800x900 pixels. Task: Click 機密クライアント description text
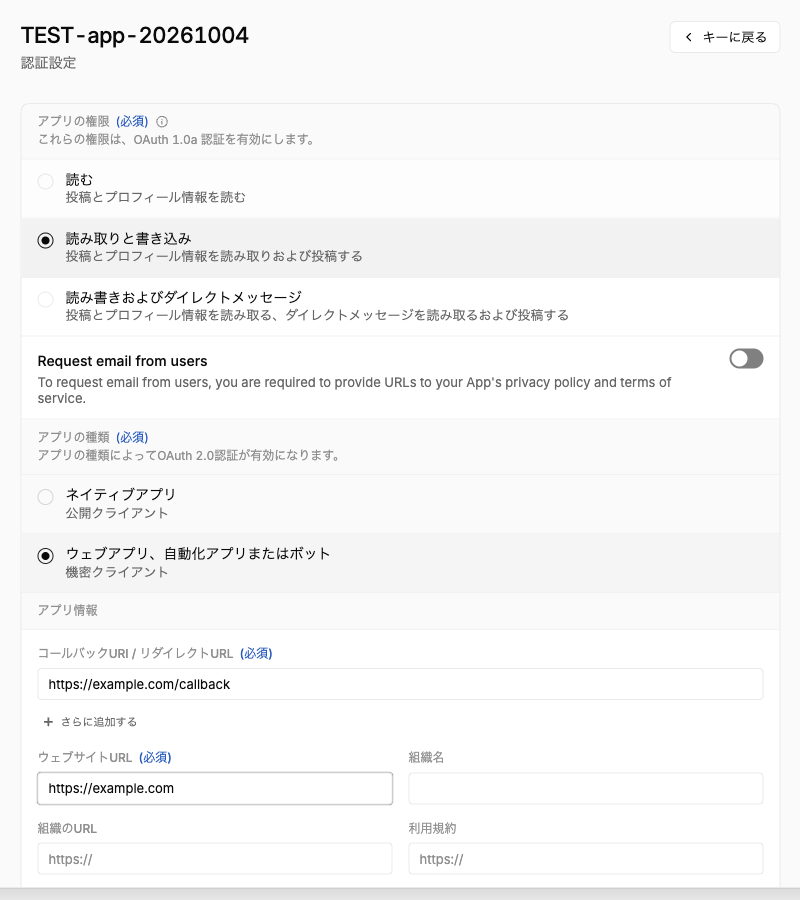117,572
